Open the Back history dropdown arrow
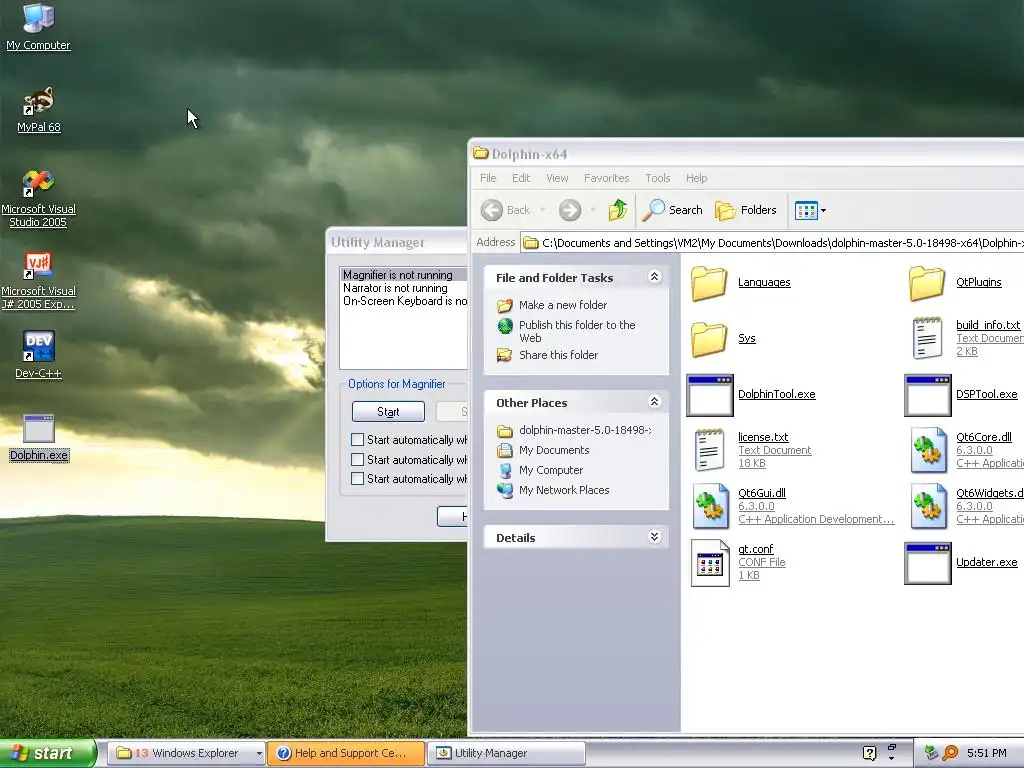Viewport: 1024px width, 768px height. (542, 210)
